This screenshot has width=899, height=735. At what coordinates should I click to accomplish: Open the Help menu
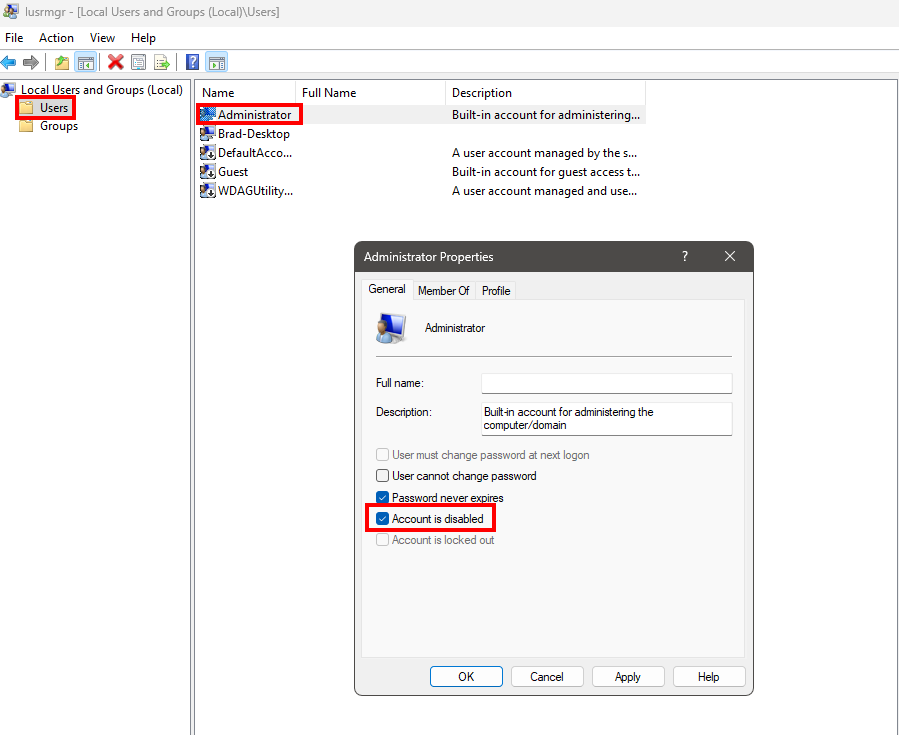143,38
